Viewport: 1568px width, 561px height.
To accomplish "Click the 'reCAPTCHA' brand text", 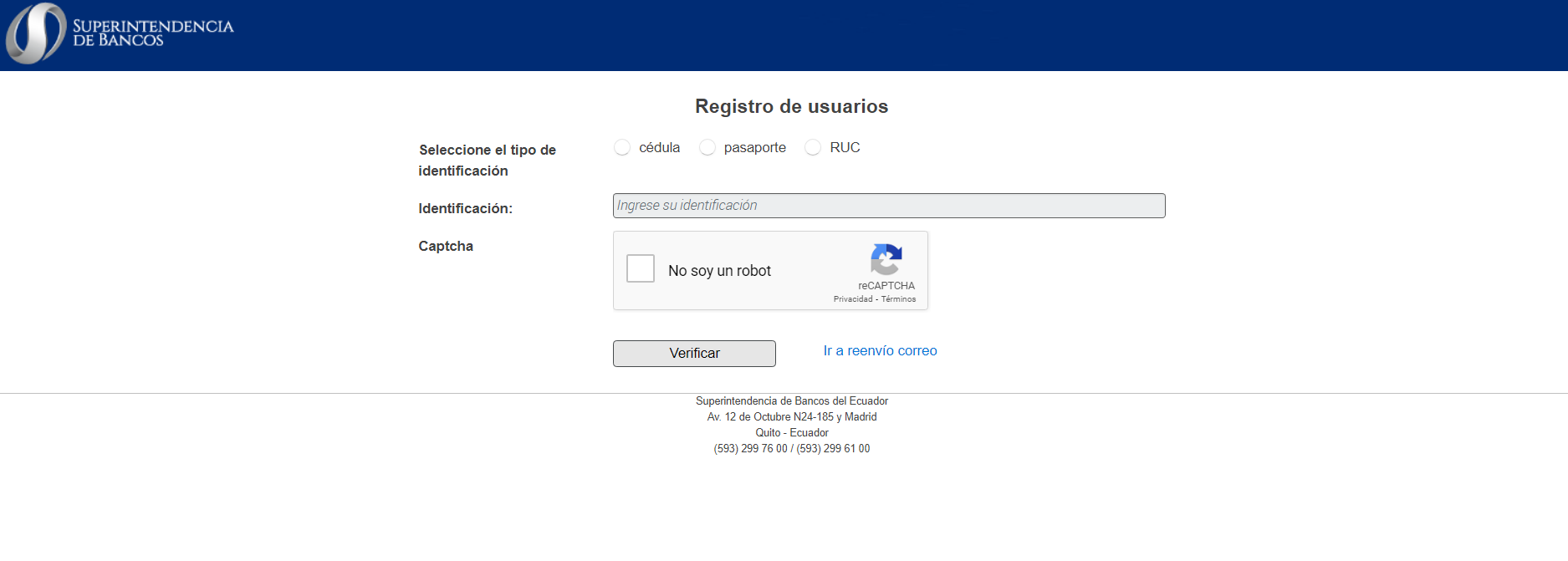I will [x=886, y=286].
